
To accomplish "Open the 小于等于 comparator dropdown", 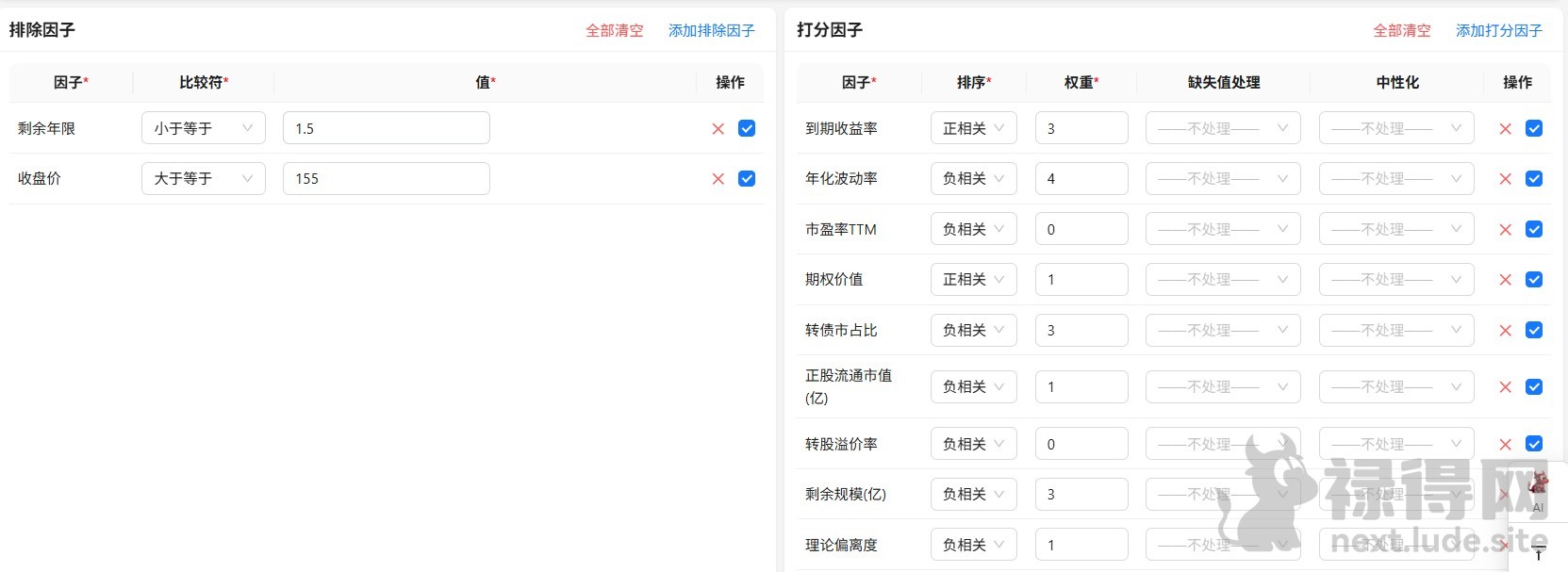I will click(203, 128).
